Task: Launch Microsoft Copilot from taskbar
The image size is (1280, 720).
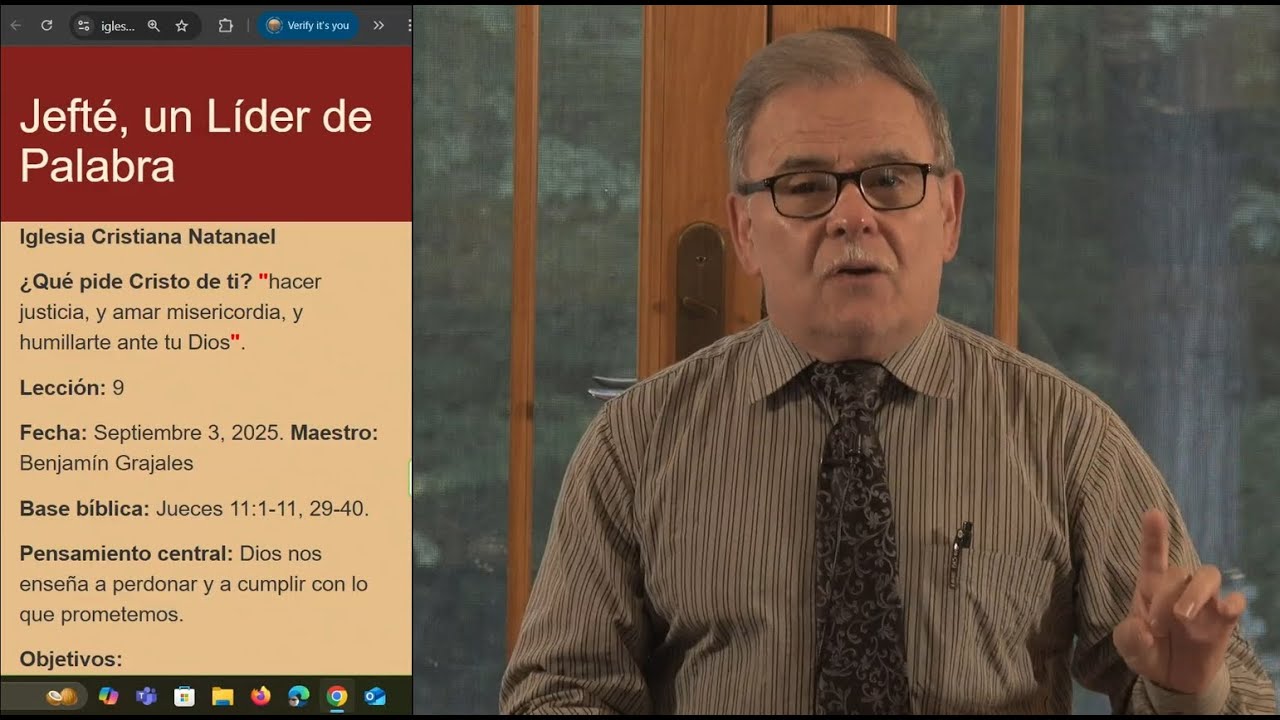Action: 108,697
